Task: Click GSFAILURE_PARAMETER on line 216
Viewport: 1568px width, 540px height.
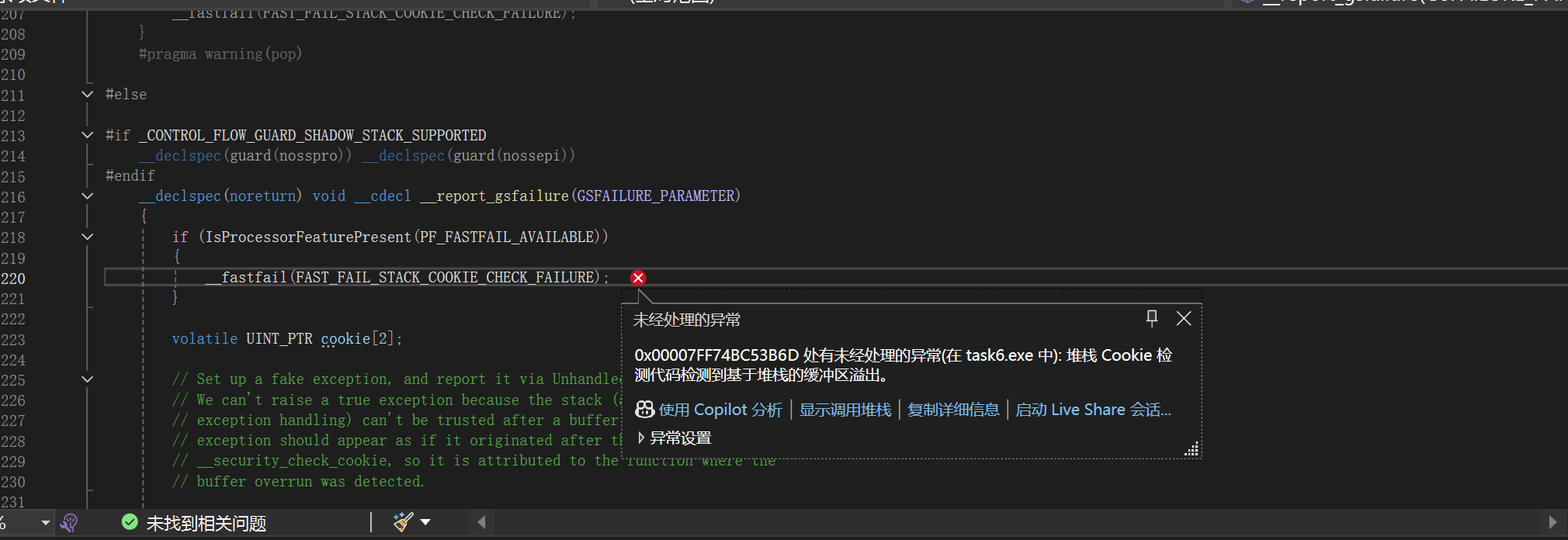Action: (x=656, y=196)
